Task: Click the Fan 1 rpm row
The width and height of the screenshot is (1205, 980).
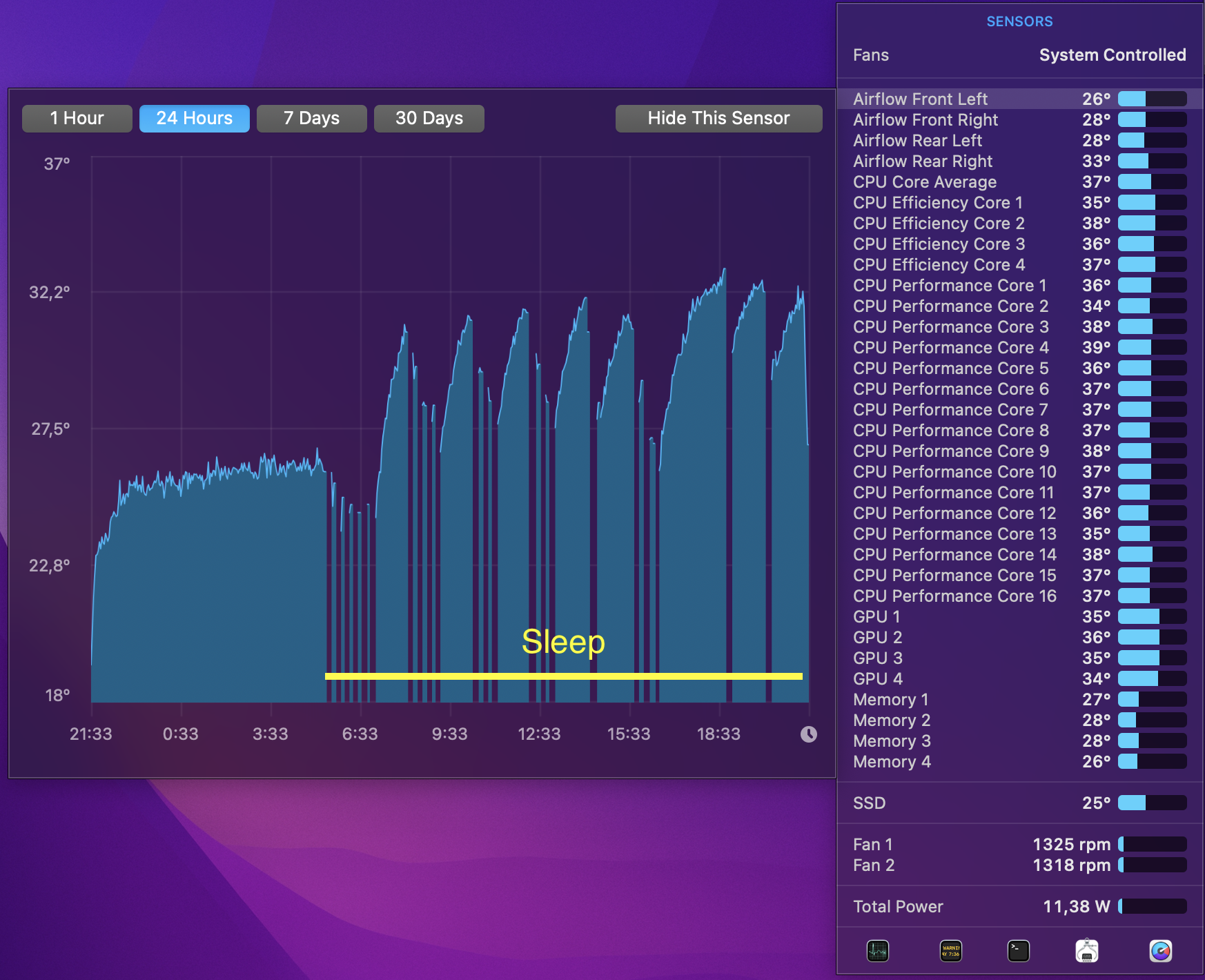Action: pos(1019,844)
